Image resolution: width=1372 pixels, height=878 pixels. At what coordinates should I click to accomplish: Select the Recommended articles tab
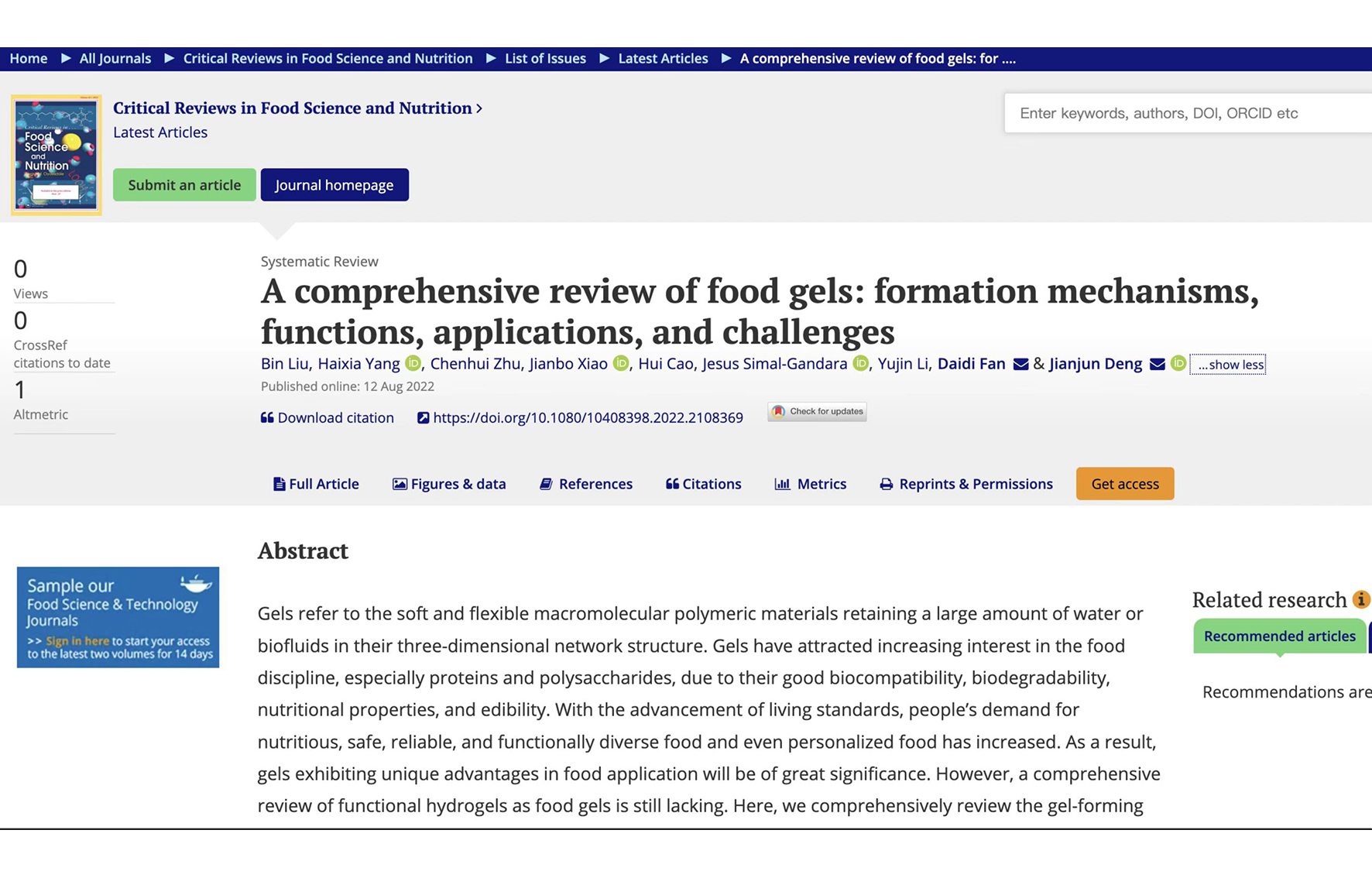coord(1279,636)
